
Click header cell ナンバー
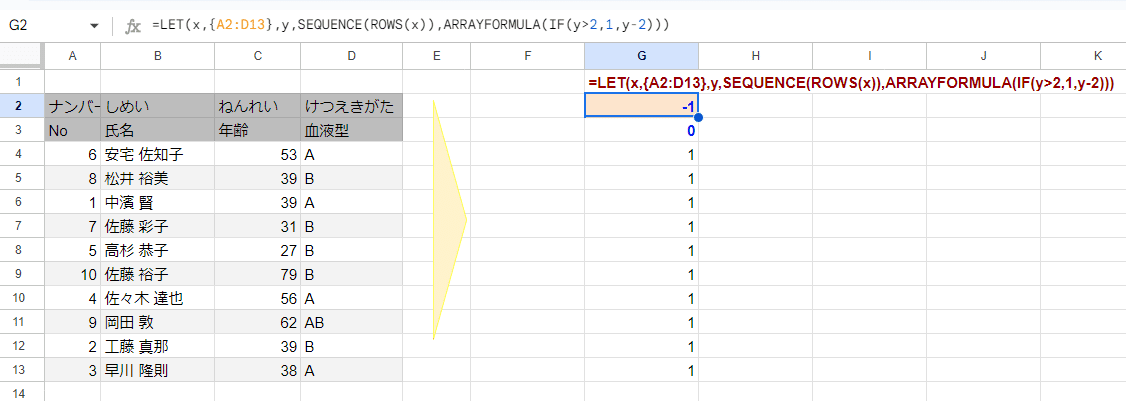(73, 106)
